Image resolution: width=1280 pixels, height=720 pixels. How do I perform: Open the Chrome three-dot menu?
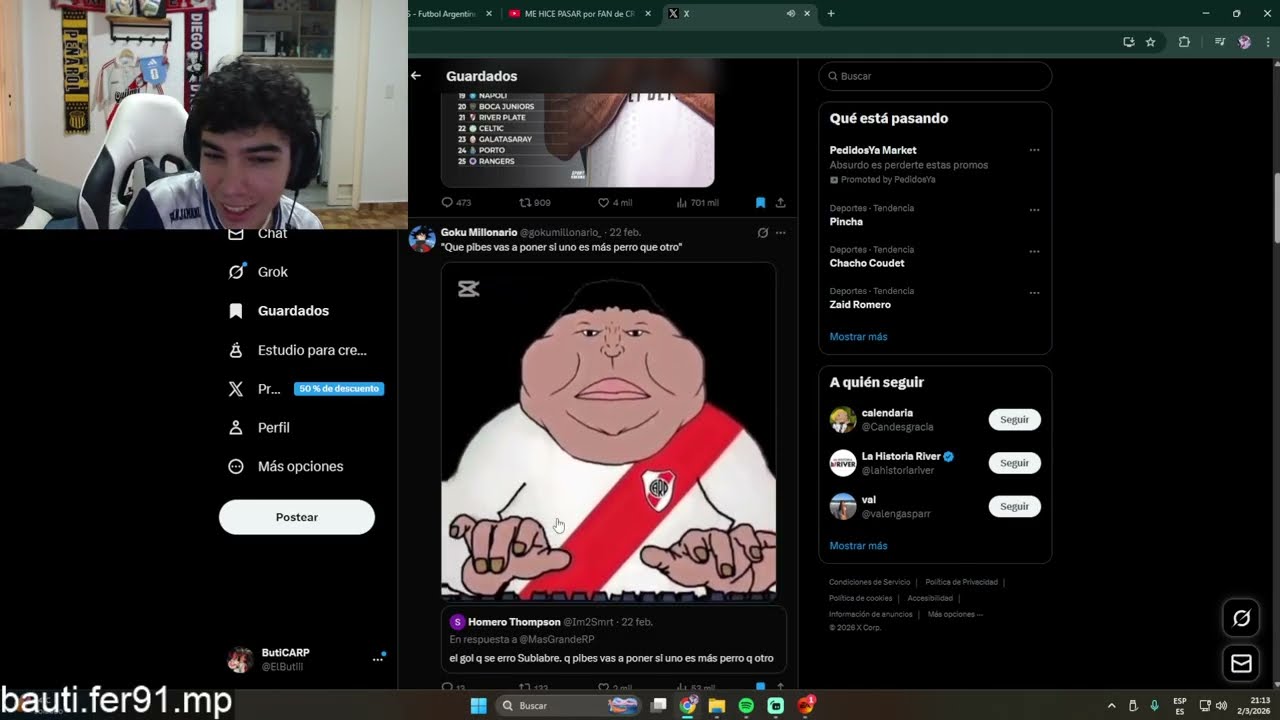(x=1268, y=42)
